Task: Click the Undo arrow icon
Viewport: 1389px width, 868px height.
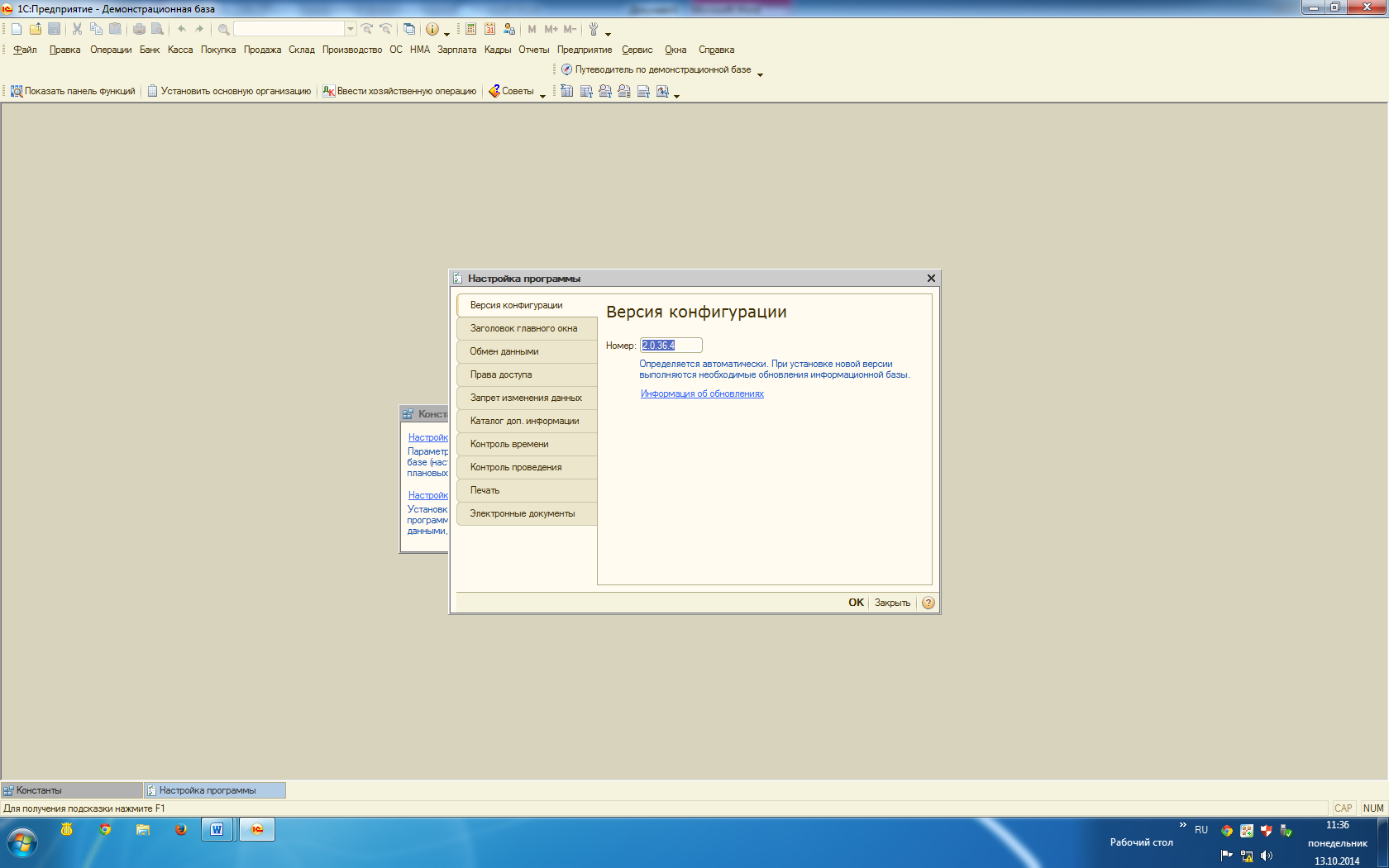Action: tap(181, 29)
